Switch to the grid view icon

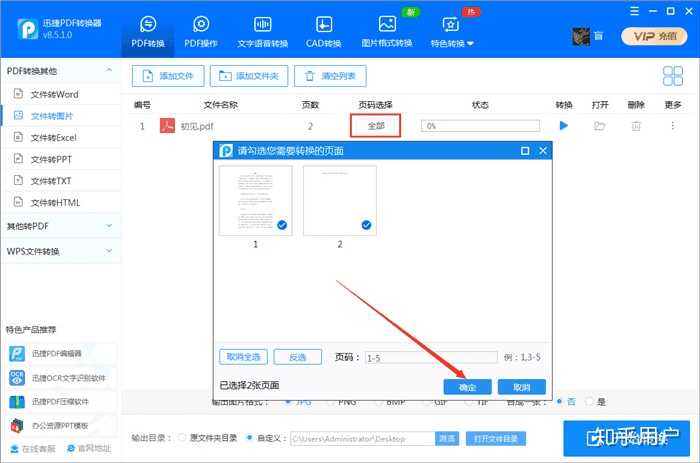tap(672, 76)
